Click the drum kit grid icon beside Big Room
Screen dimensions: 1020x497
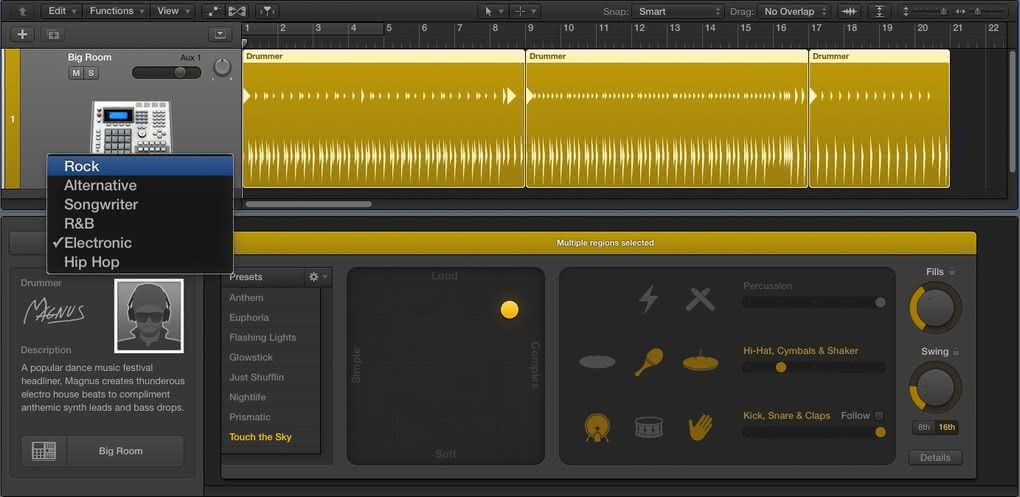pyautogui.click(x=44, y=451)
